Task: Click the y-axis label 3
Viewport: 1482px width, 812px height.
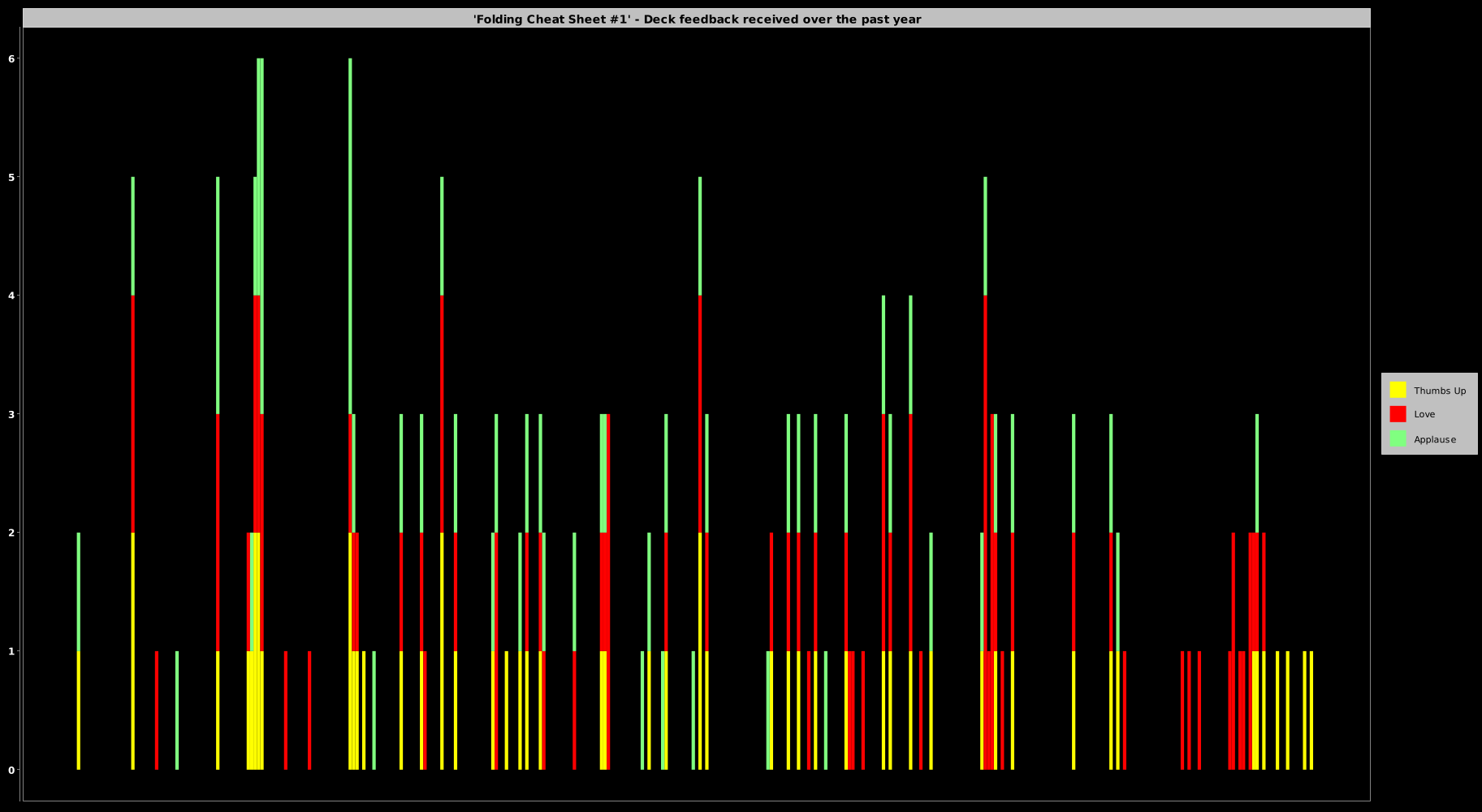Action: click(12, 414)
